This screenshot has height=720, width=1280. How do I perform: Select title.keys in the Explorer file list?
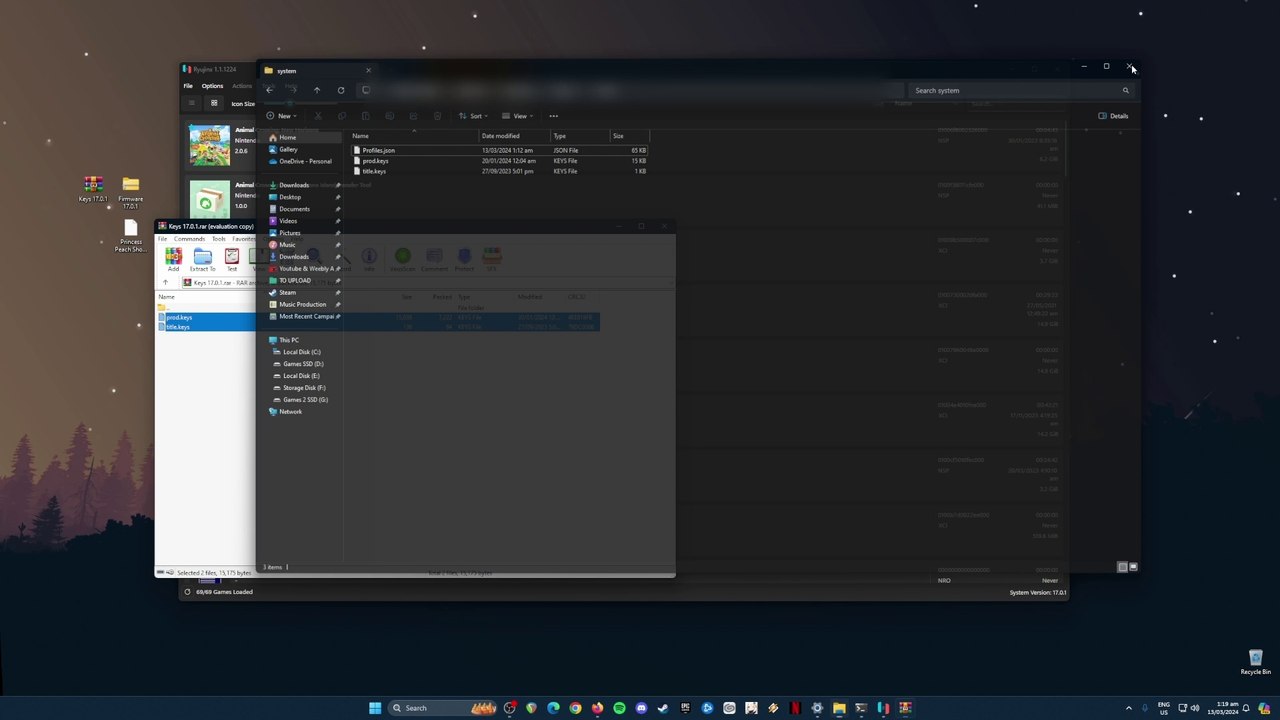(x=500, y=171)
